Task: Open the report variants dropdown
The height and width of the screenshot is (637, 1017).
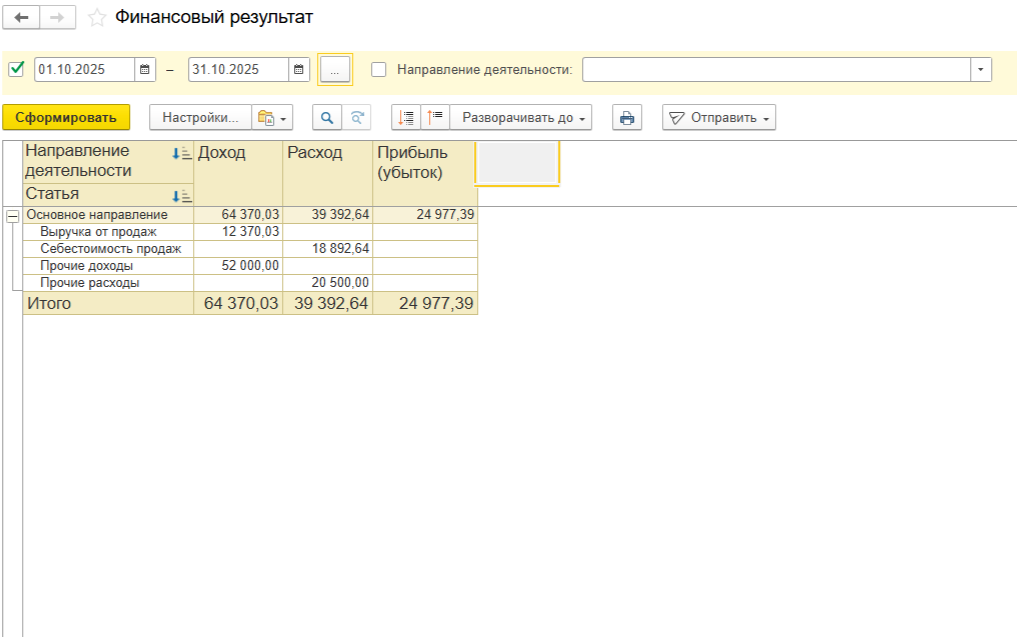Action: point(271,118)
